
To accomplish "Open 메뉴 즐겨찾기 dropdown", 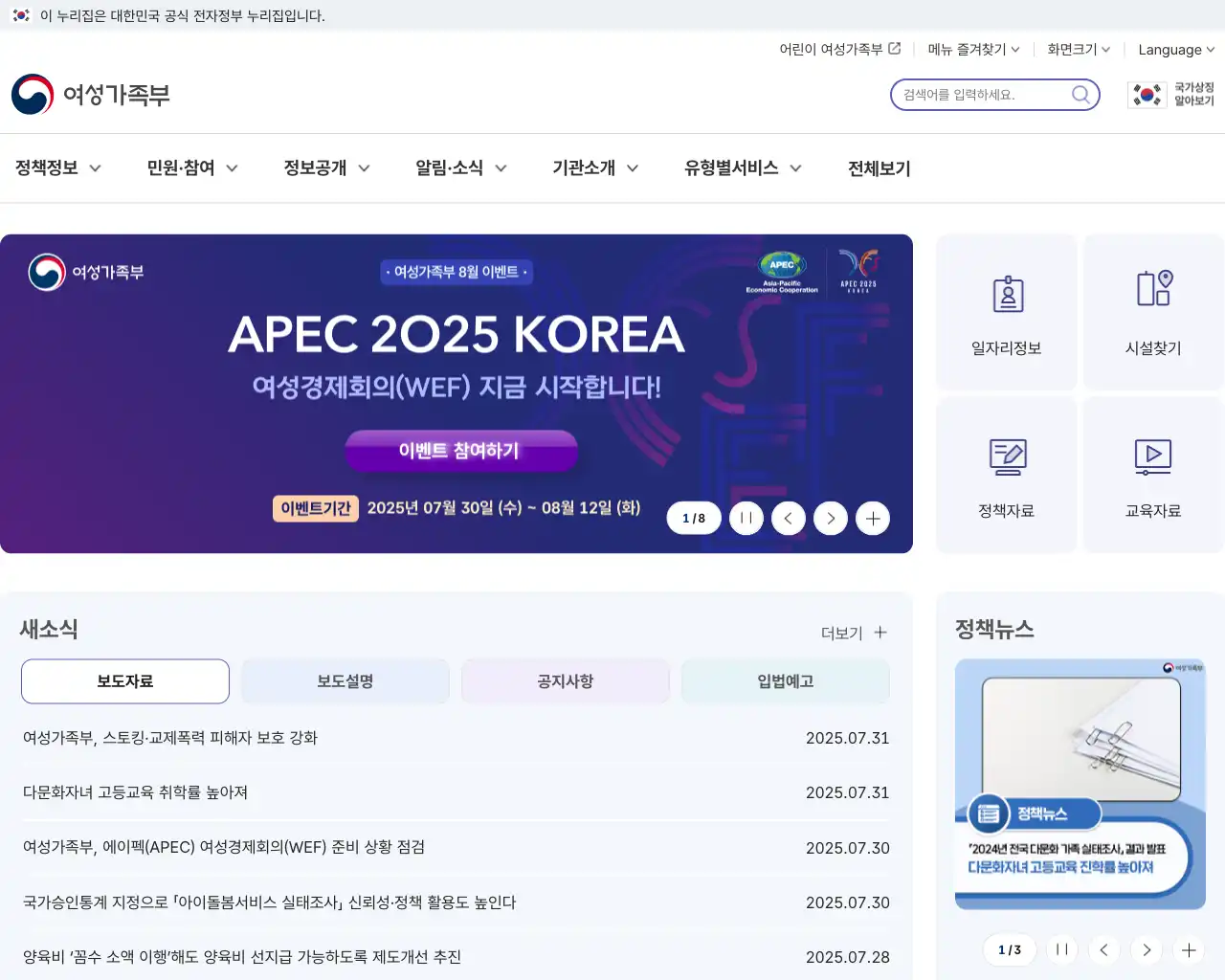I will [x=973, y=49].
